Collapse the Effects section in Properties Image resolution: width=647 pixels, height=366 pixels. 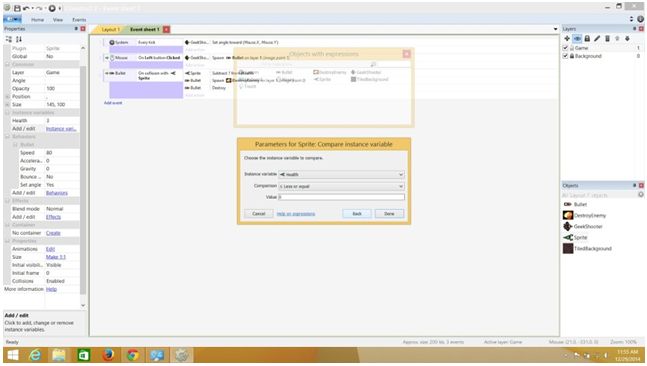pos(7,201)
